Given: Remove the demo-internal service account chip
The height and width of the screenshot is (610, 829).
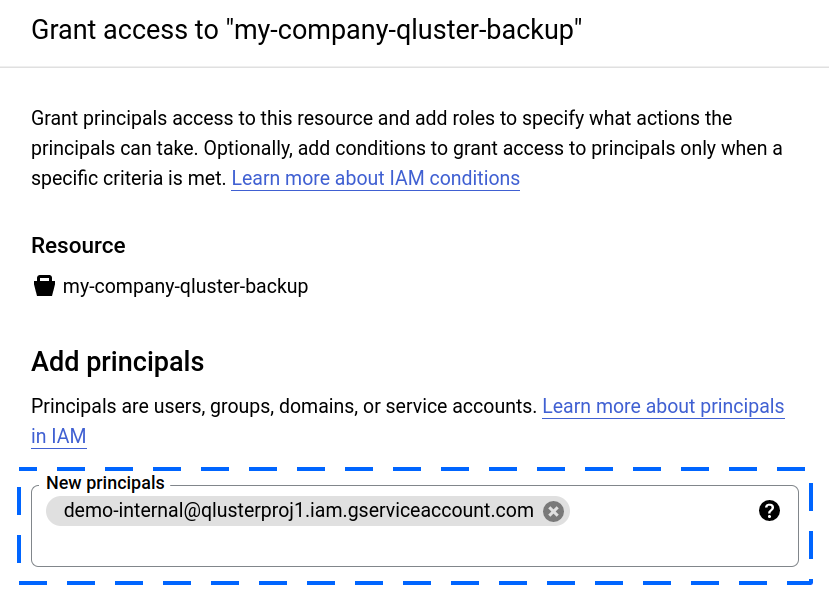Looking at the screenshot, I should (x=553, y=511).
